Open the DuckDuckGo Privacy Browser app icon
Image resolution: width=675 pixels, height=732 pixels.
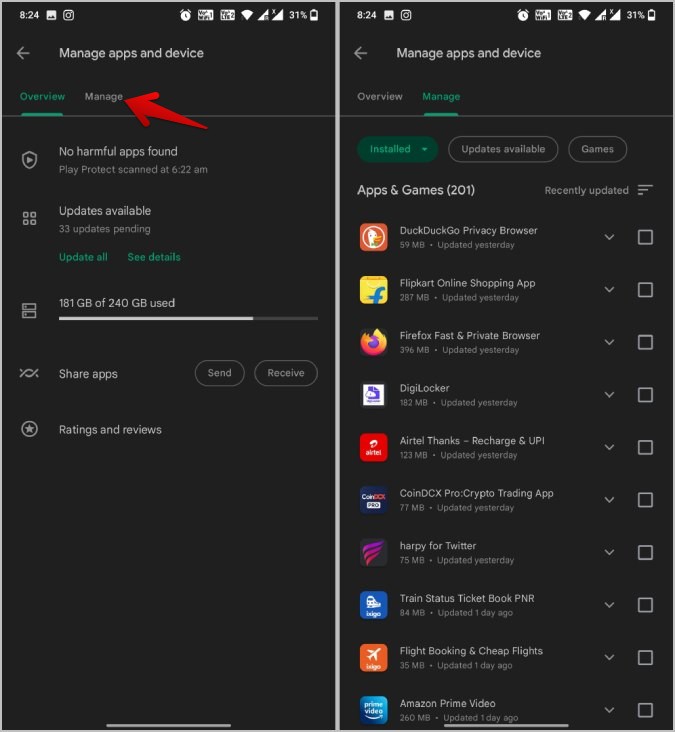(x=373, y=237)
